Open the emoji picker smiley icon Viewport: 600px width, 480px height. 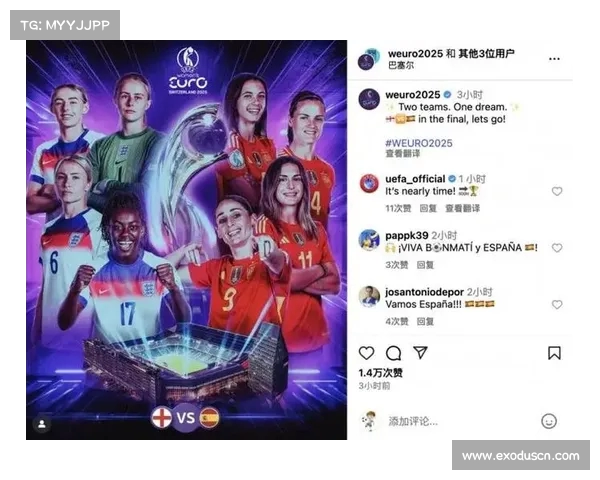[x=549, y=421]
